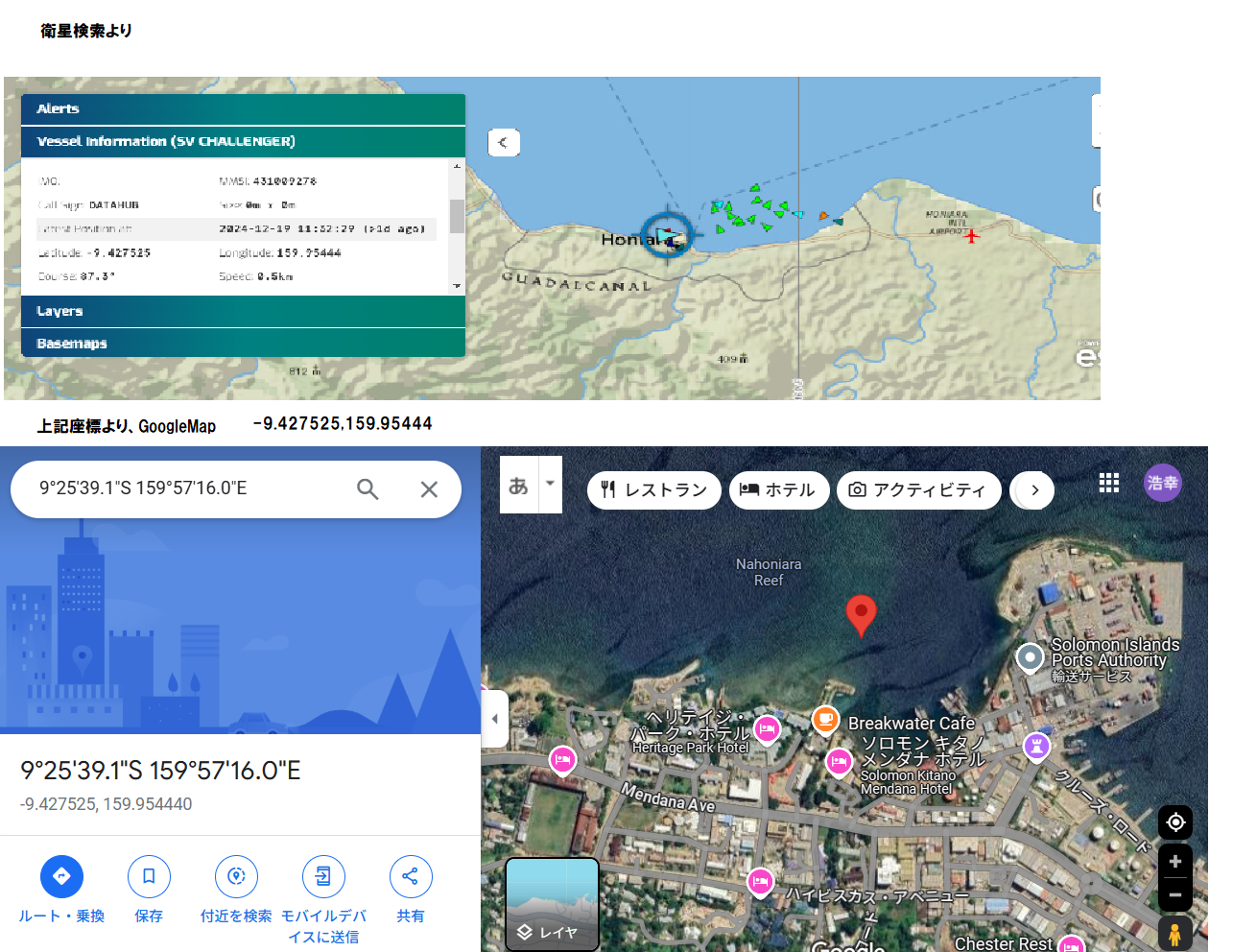Screen dimensions: 1257x952
Task: Select Solomon Islands Ports Authority marker
Action: coord(1030,657)
